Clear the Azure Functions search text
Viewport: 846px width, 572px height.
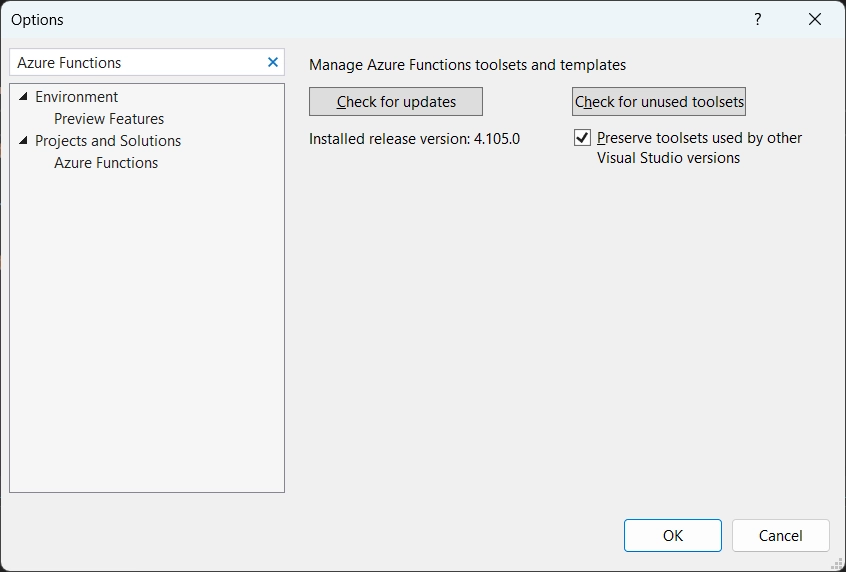(x=273, y=63)
